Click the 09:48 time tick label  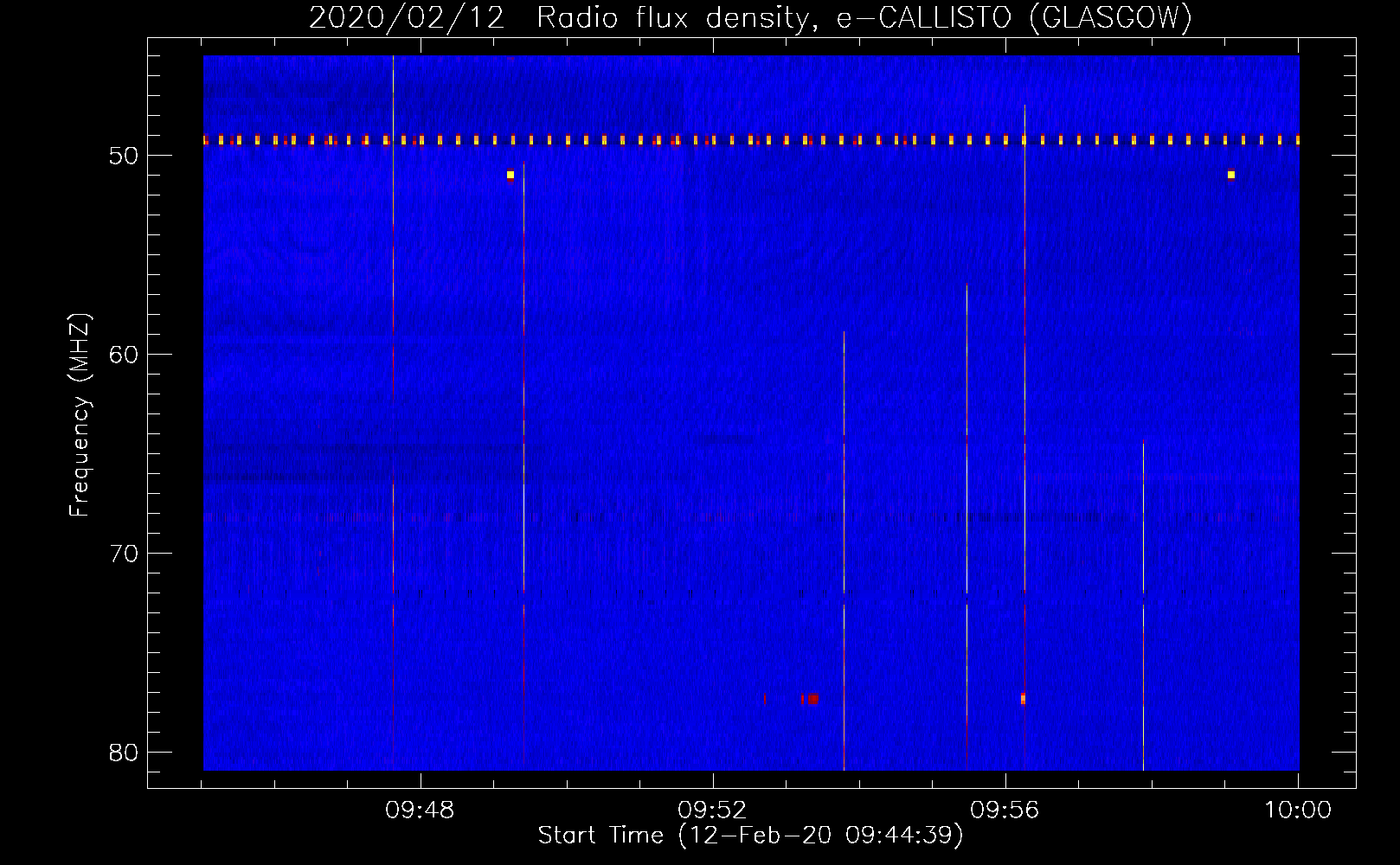point(420,811)
